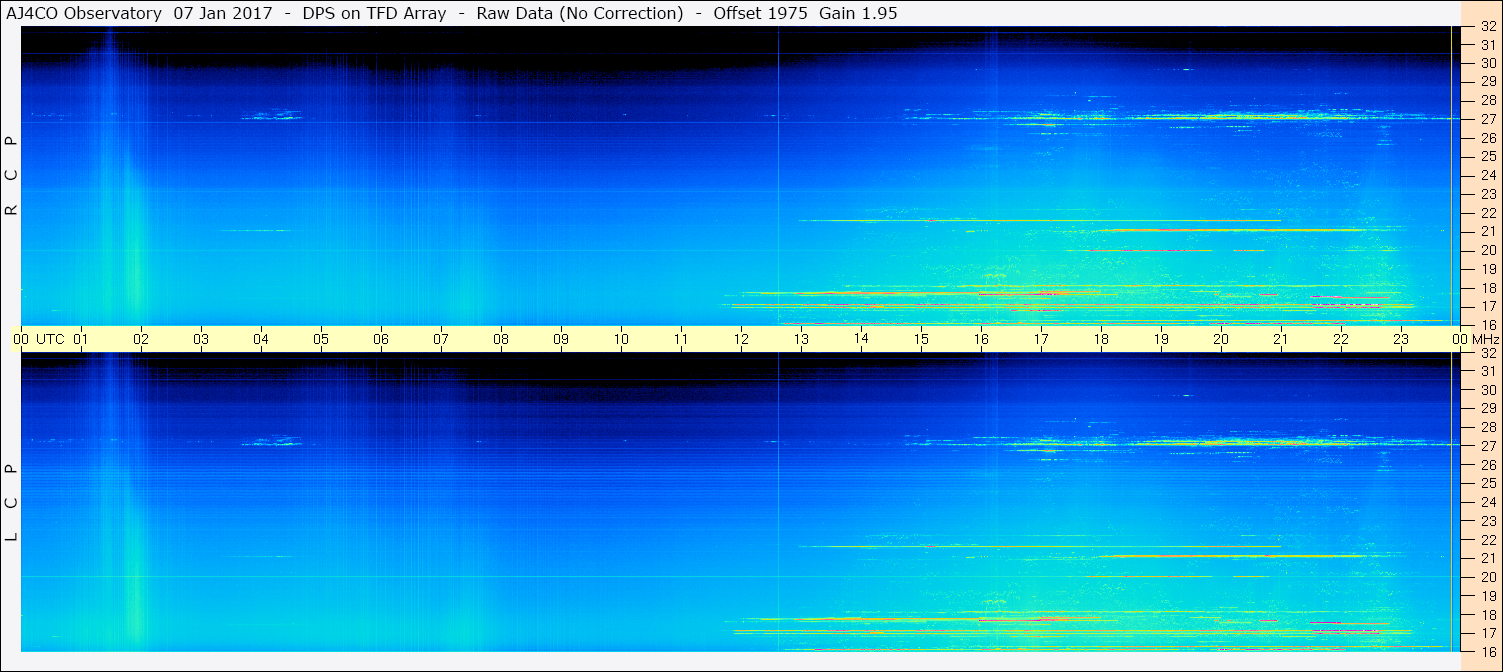1503x672 pixels.
Task: Click the 19 MHz label beside RCP panel
Action: click(x=1488, y=269)
